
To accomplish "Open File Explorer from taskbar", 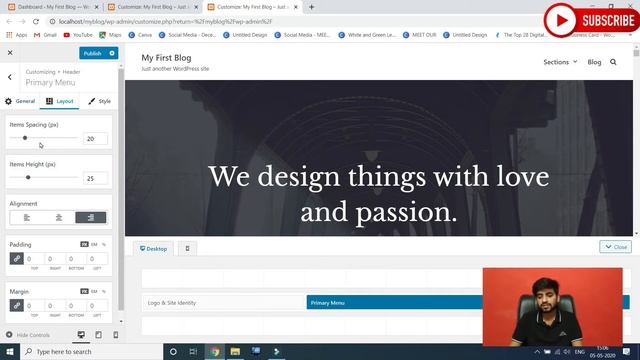I will point(235,351).
